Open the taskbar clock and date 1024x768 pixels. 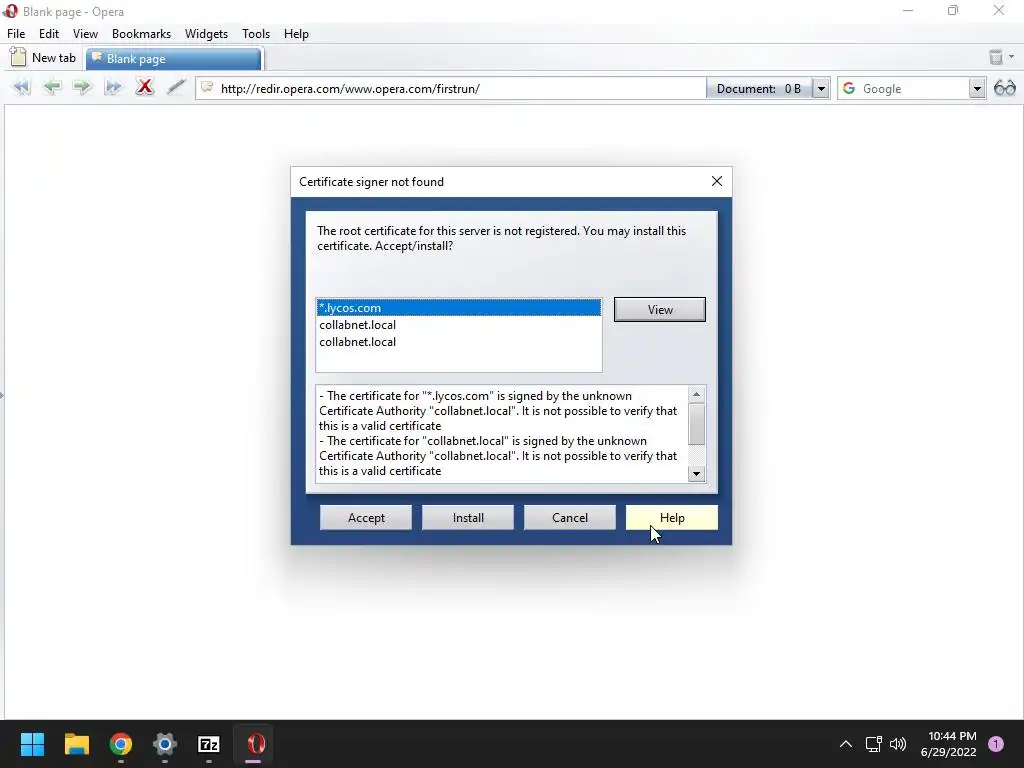[x=949, y=744]
